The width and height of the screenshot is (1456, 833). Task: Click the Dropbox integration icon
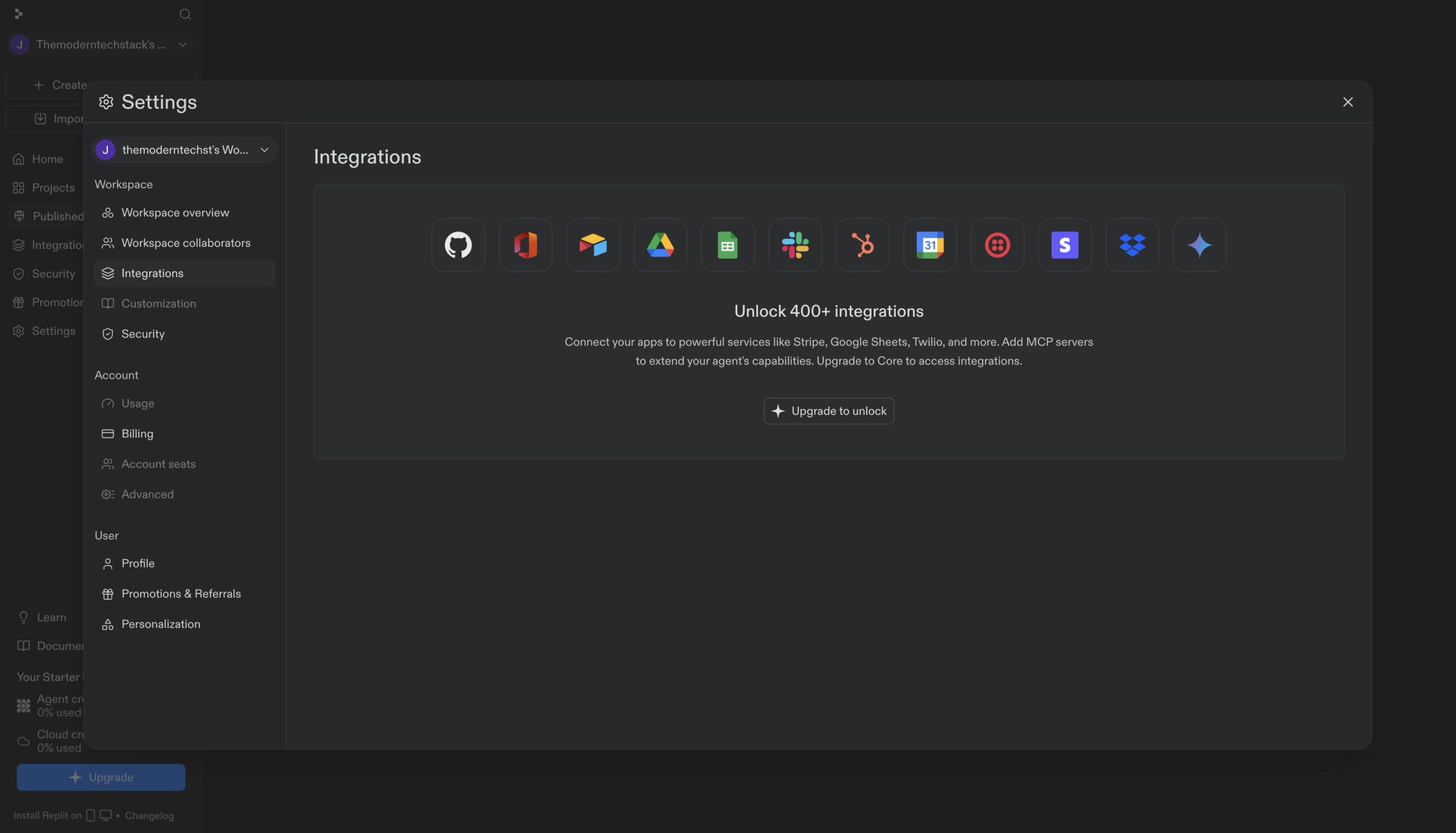click(1133, 245)
